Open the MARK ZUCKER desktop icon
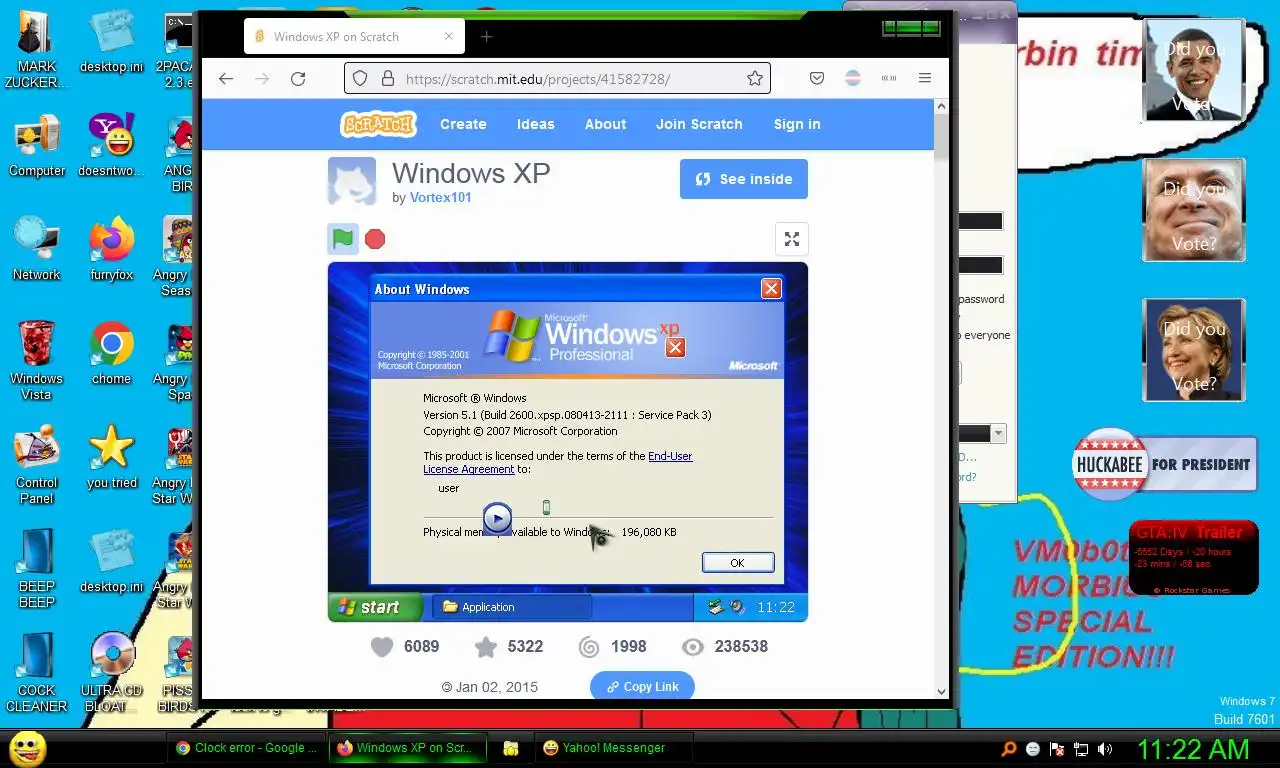Screen dimensions: 1280x768 point(37,50)
